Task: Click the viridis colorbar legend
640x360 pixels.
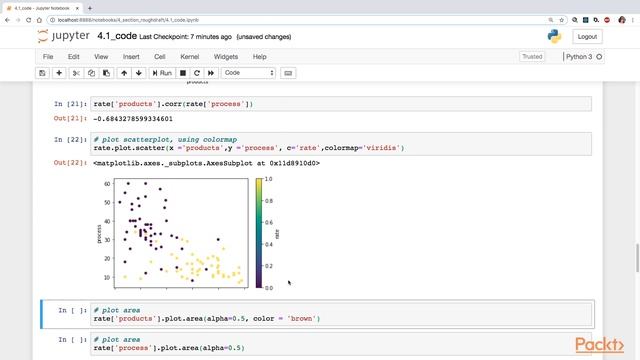Action: click(259, 233)
